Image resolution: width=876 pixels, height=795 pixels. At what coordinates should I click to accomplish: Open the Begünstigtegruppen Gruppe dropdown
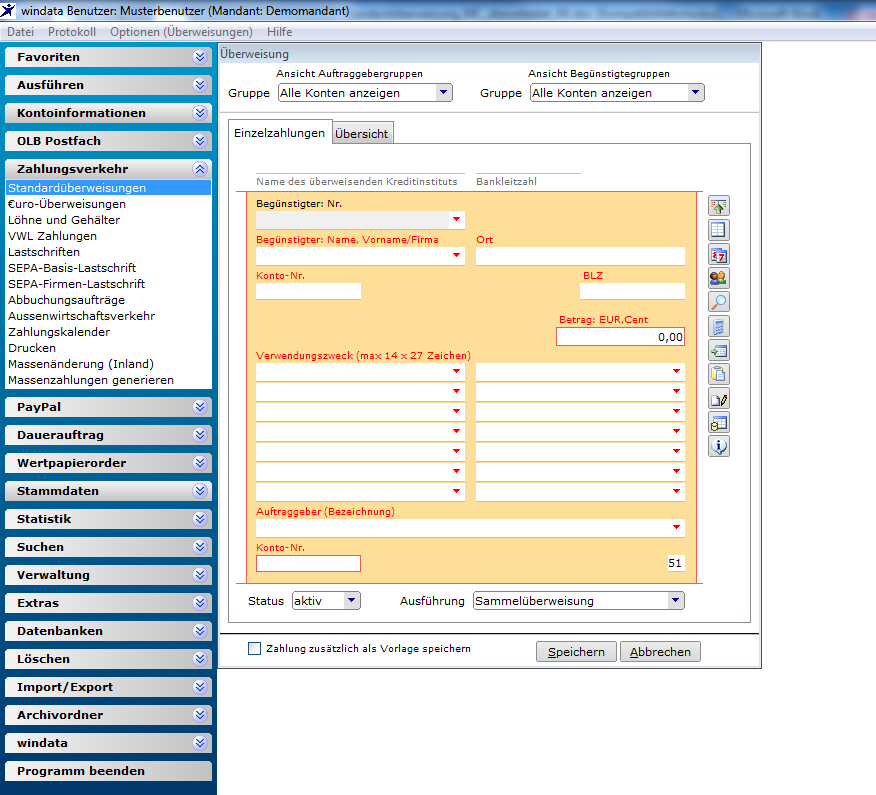[696, 93]
